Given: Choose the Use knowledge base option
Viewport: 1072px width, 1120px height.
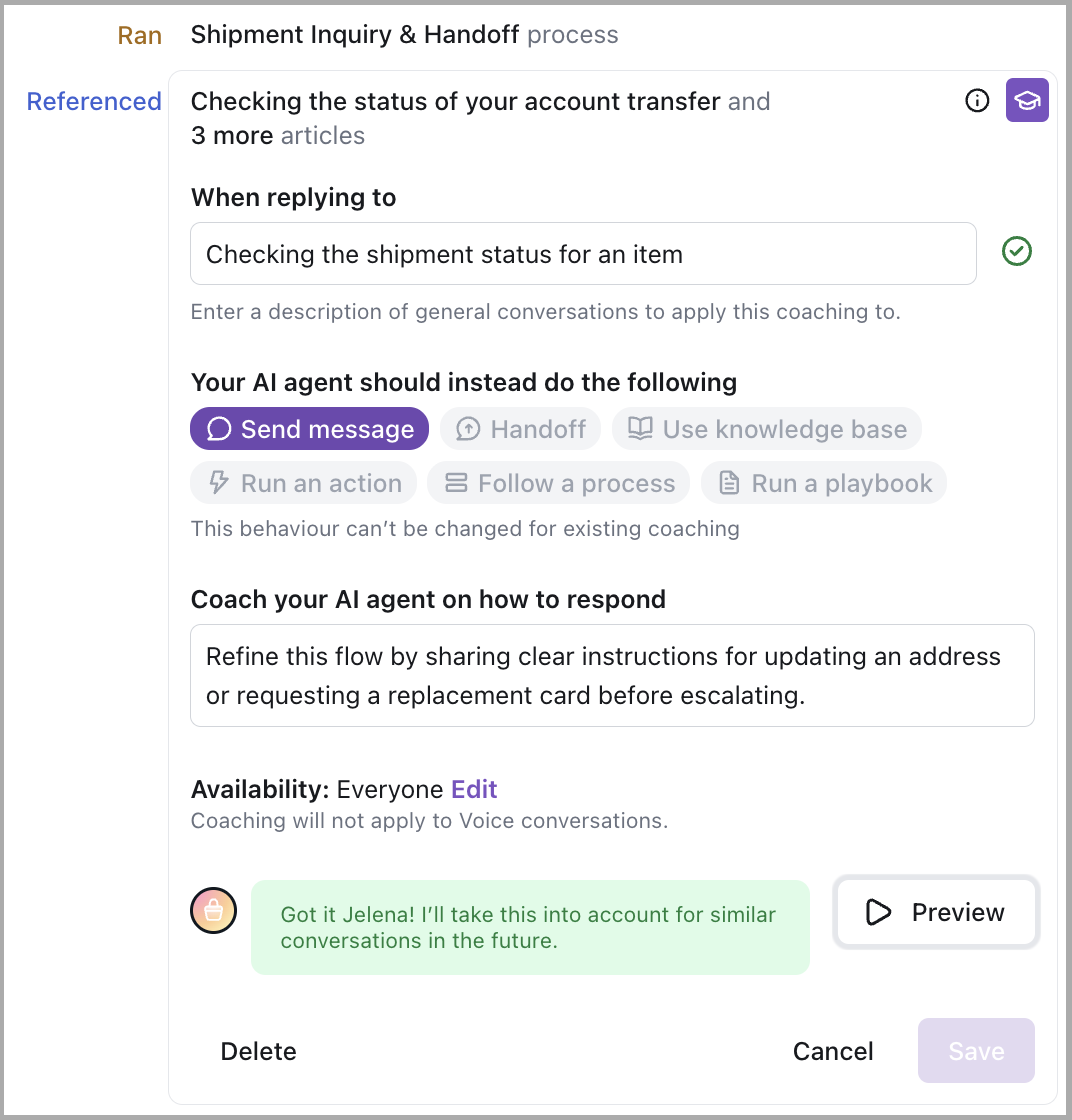Looking at the screenshot, I should tap(766, 429).
